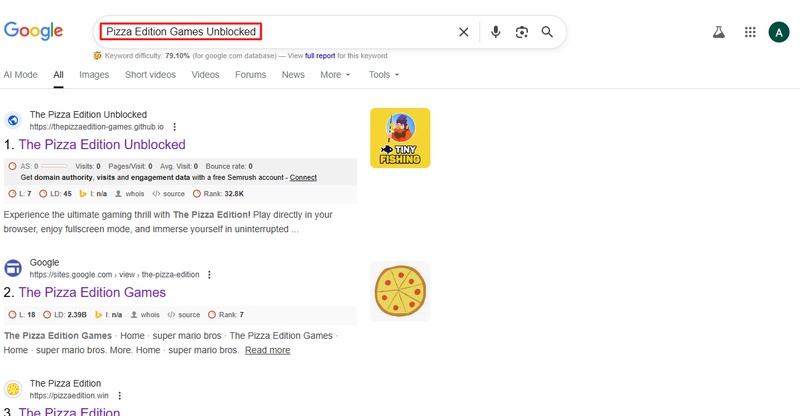800x416 pixels.
Task: Switch to Videos tab
Action: (205, 75)
